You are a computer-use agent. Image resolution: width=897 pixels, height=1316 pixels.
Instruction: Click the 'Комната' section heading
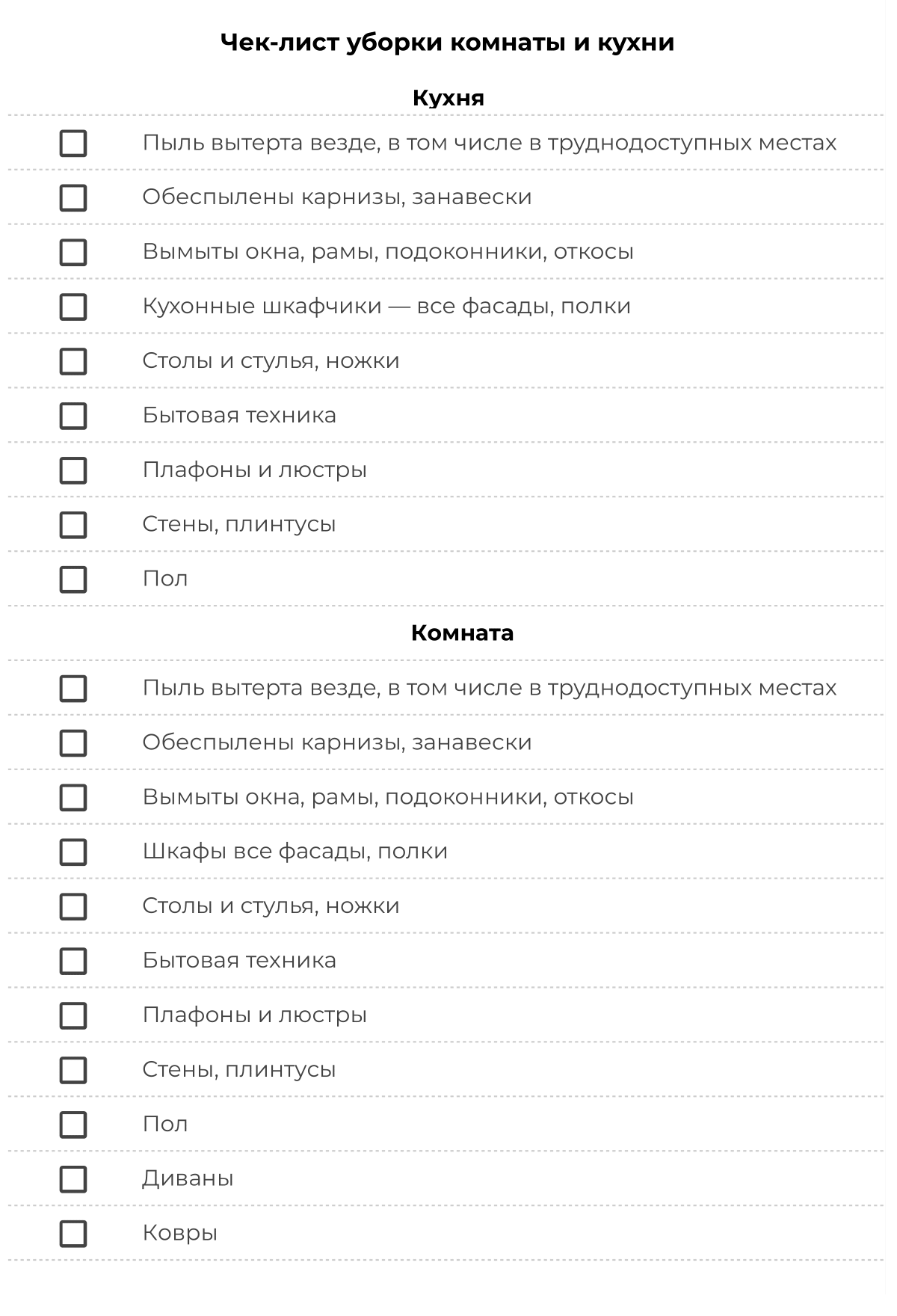462,633
